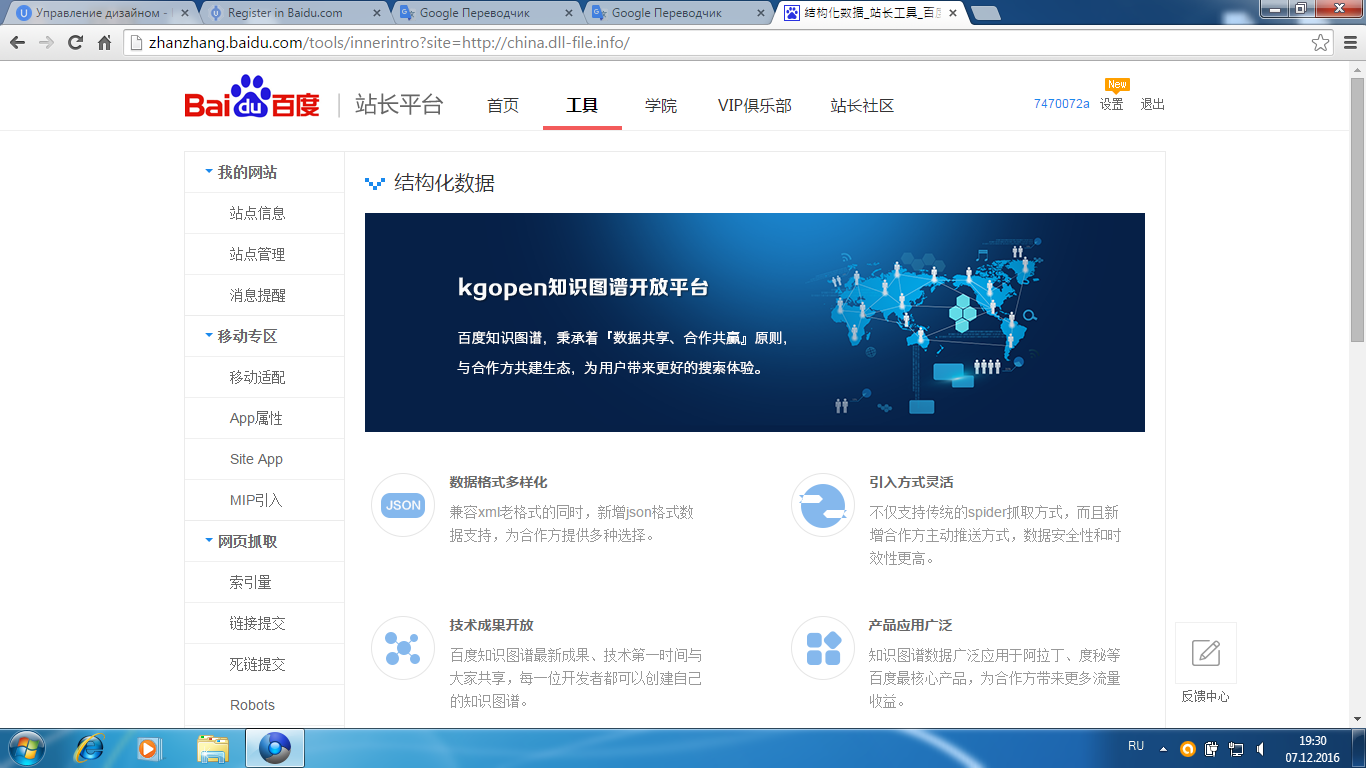Image resolution: width=1366 pixels, height=768 pixels.
Task: Bookmark page with star icon
Action: click(1321, 43)
